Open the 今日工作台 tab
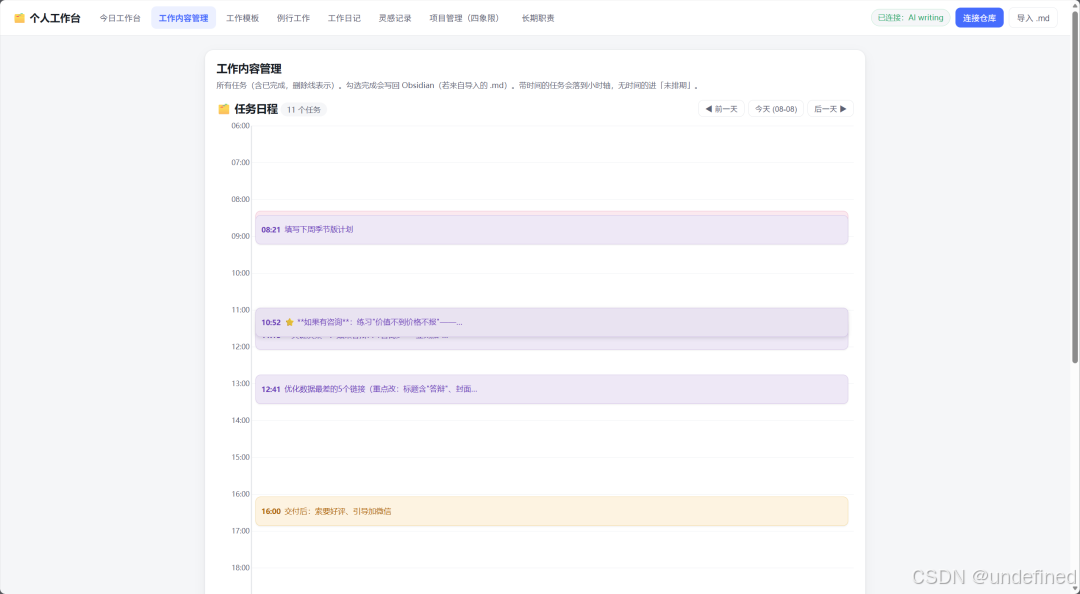Viewport: 1080px width, 594px height. click(x=120, y=18)
